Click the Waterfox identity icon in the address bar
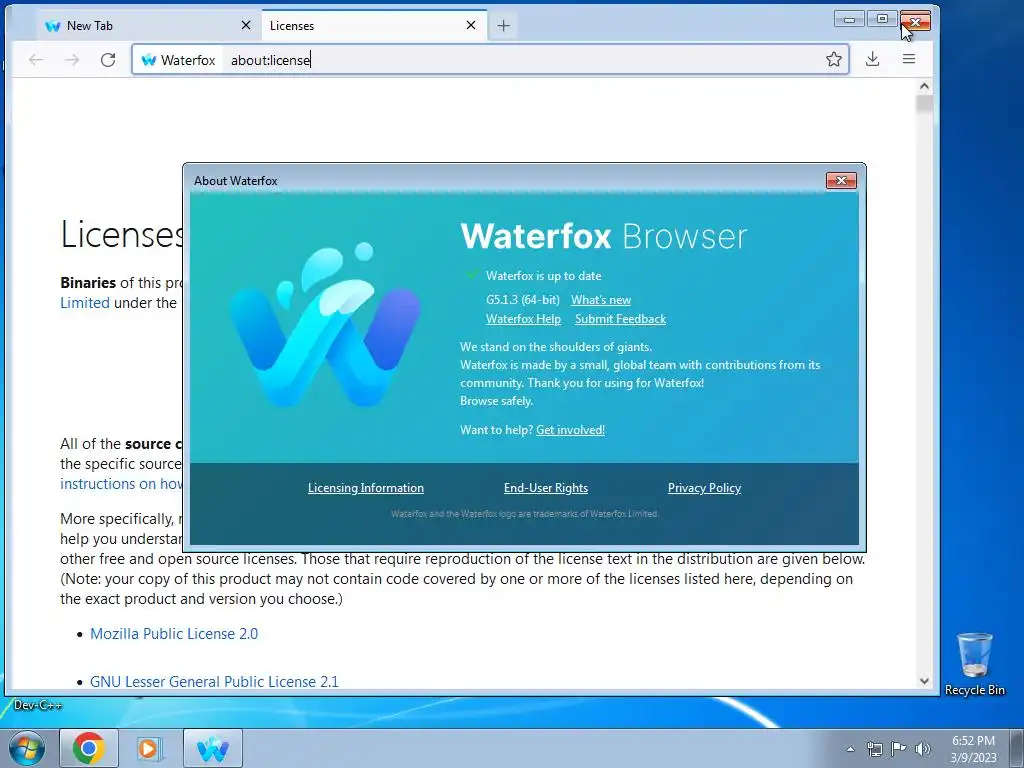Viewport: 1024px width, 768px height. [x=149, y=60]
